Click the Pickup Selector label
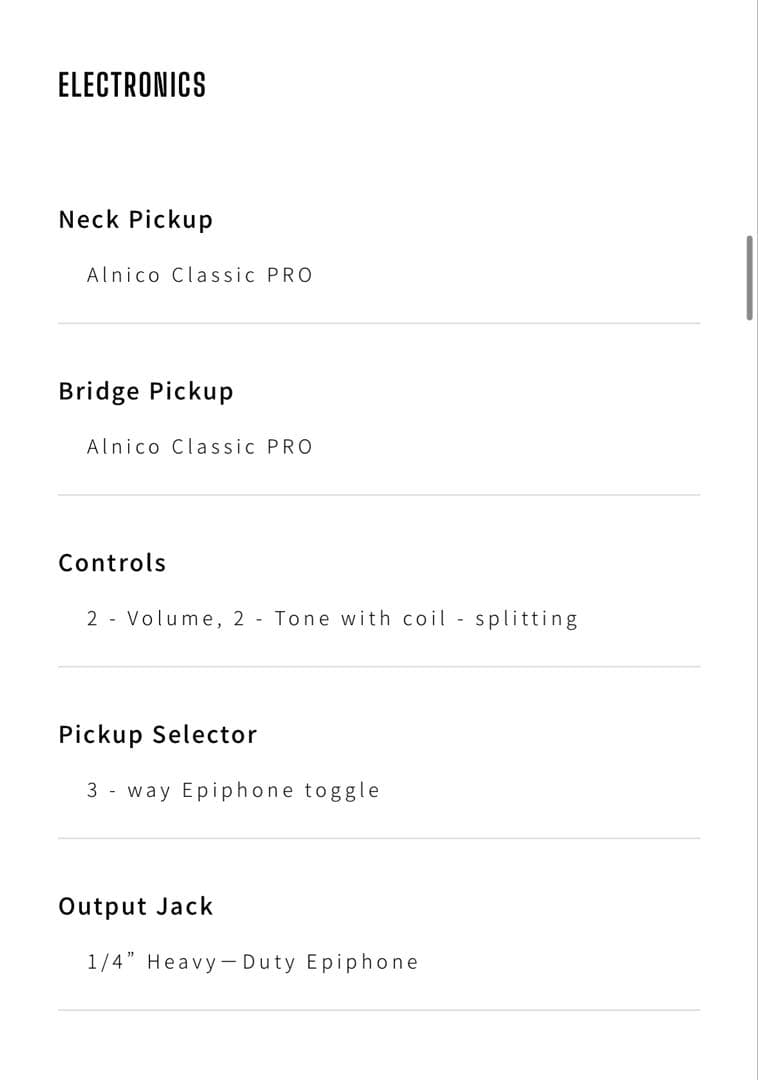The height and width of the screenshot is (1080, 758). [157, 735]
